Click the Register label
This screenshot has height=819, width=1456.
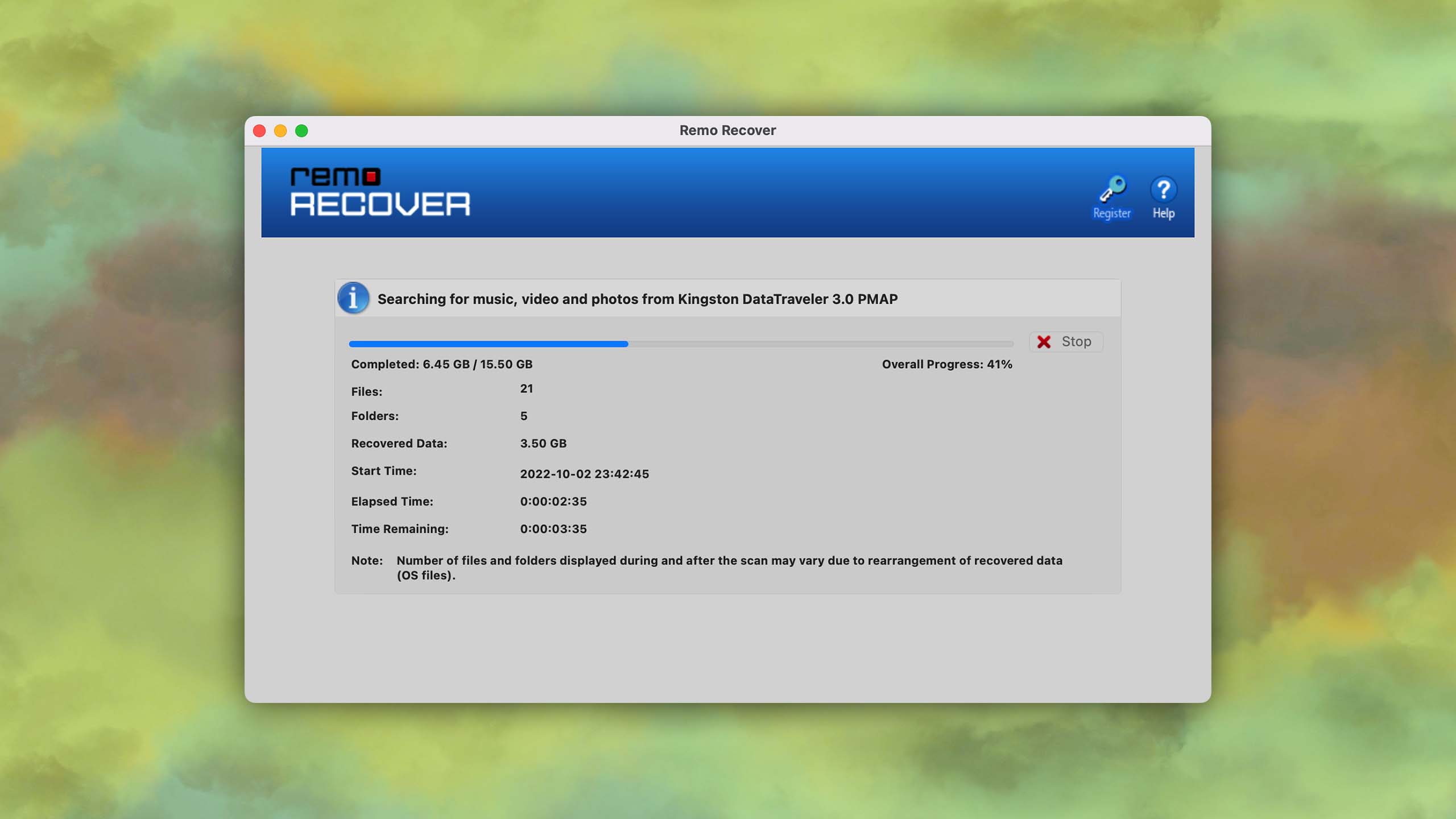(1111, 213)
